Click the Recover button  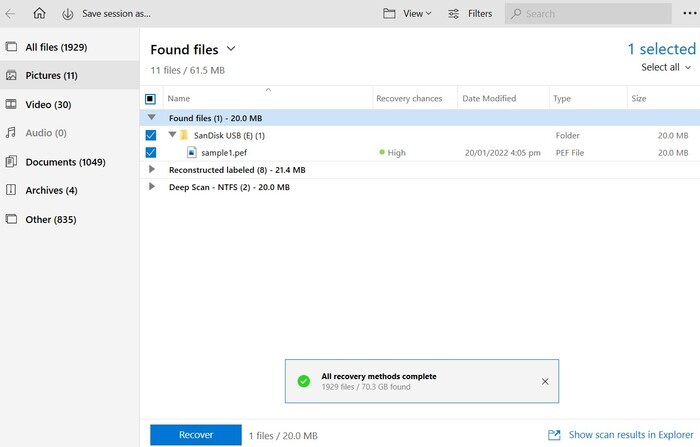195,435
